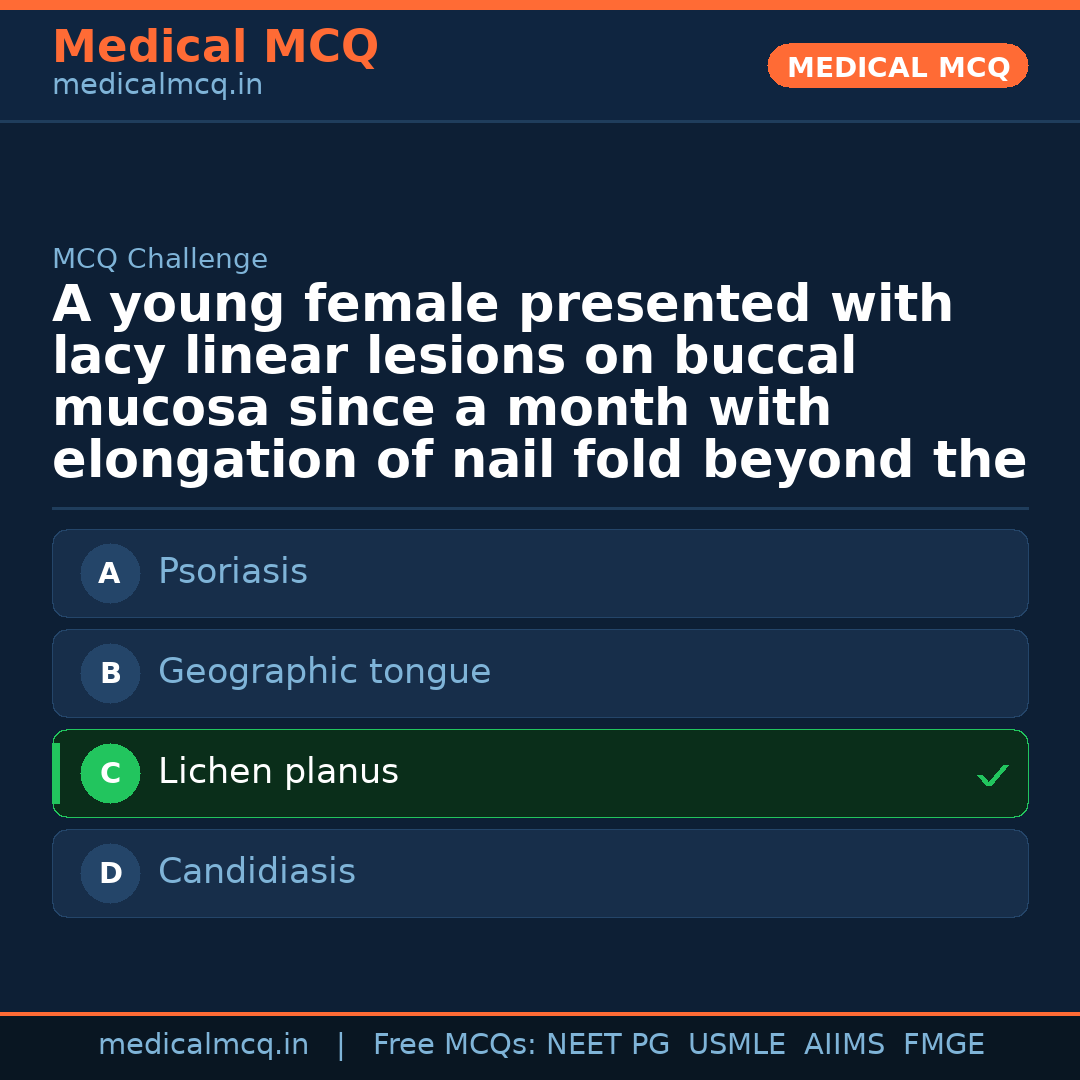
Task: Click the green checkmark on Lichen planus
Action: 992,775
